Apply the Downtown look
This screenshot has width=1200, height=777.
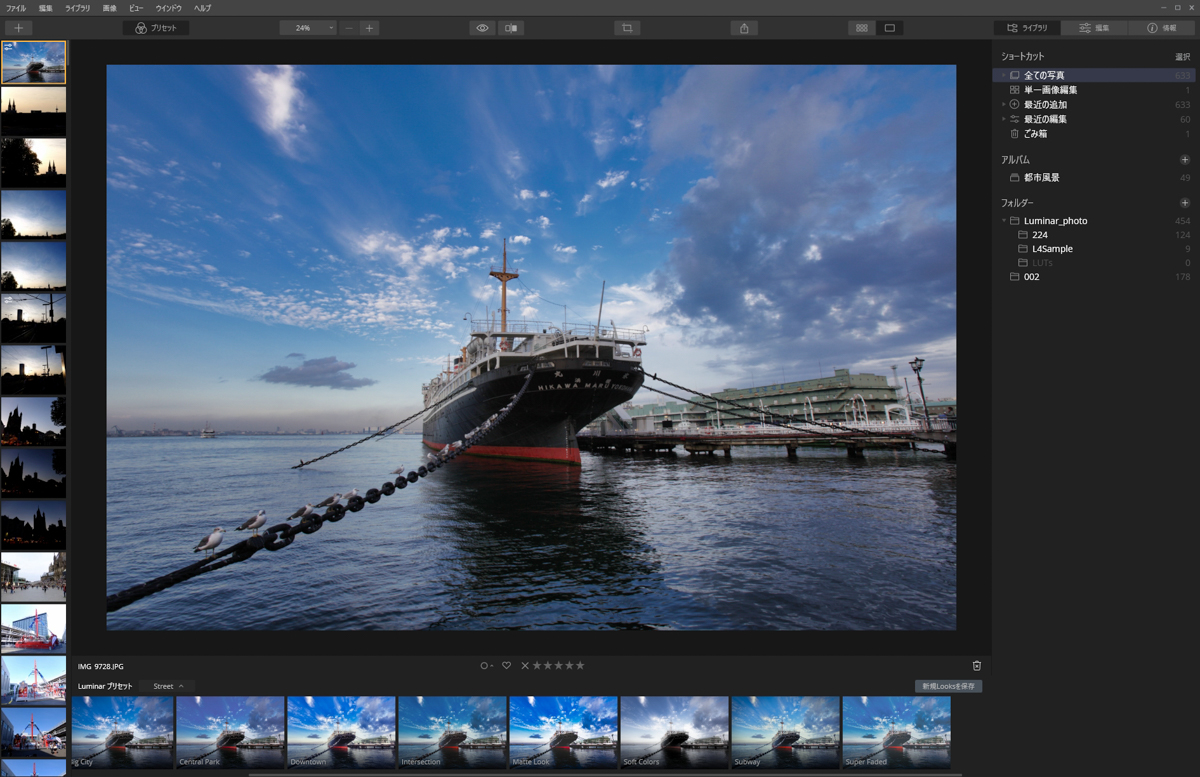click(x=341, y=733)
